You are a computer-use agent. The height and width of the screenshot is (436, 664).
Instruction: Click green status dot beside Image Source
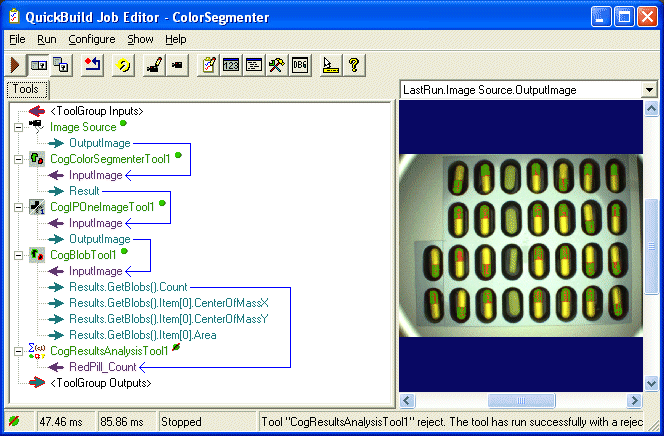tap(123, 123)
